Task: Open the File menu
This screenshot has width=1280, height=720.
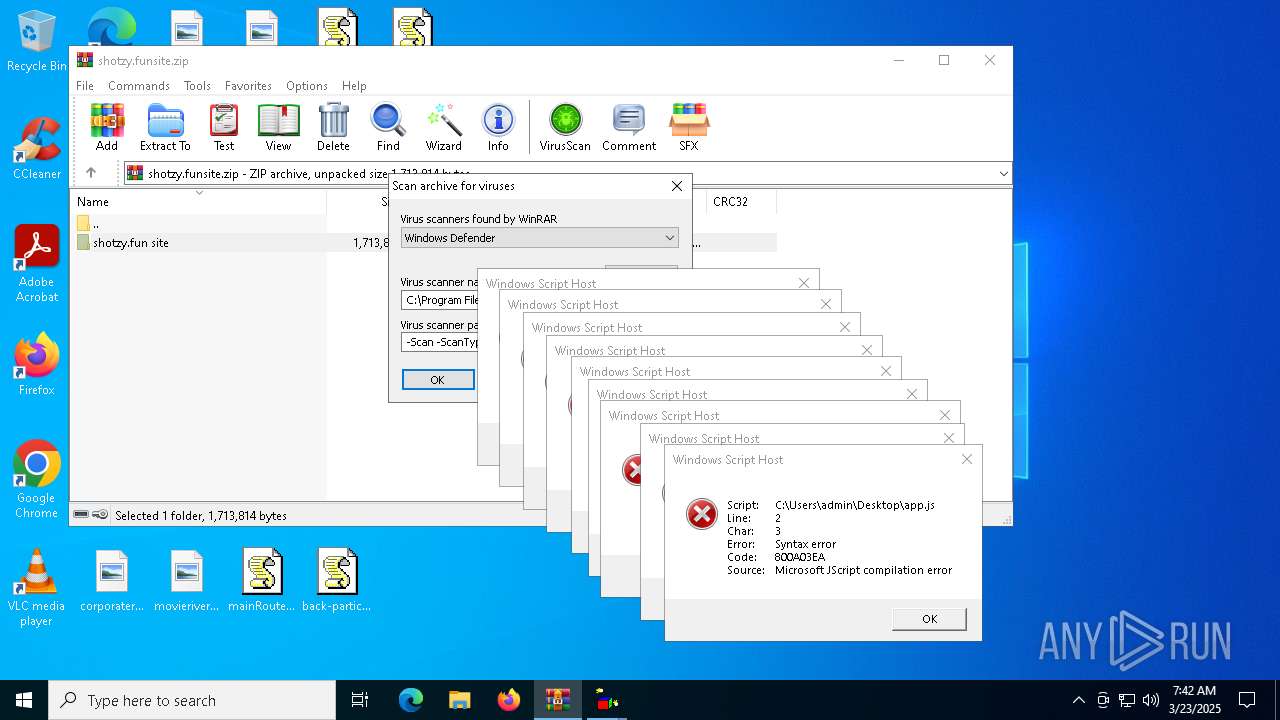Action: coord(85,86)
